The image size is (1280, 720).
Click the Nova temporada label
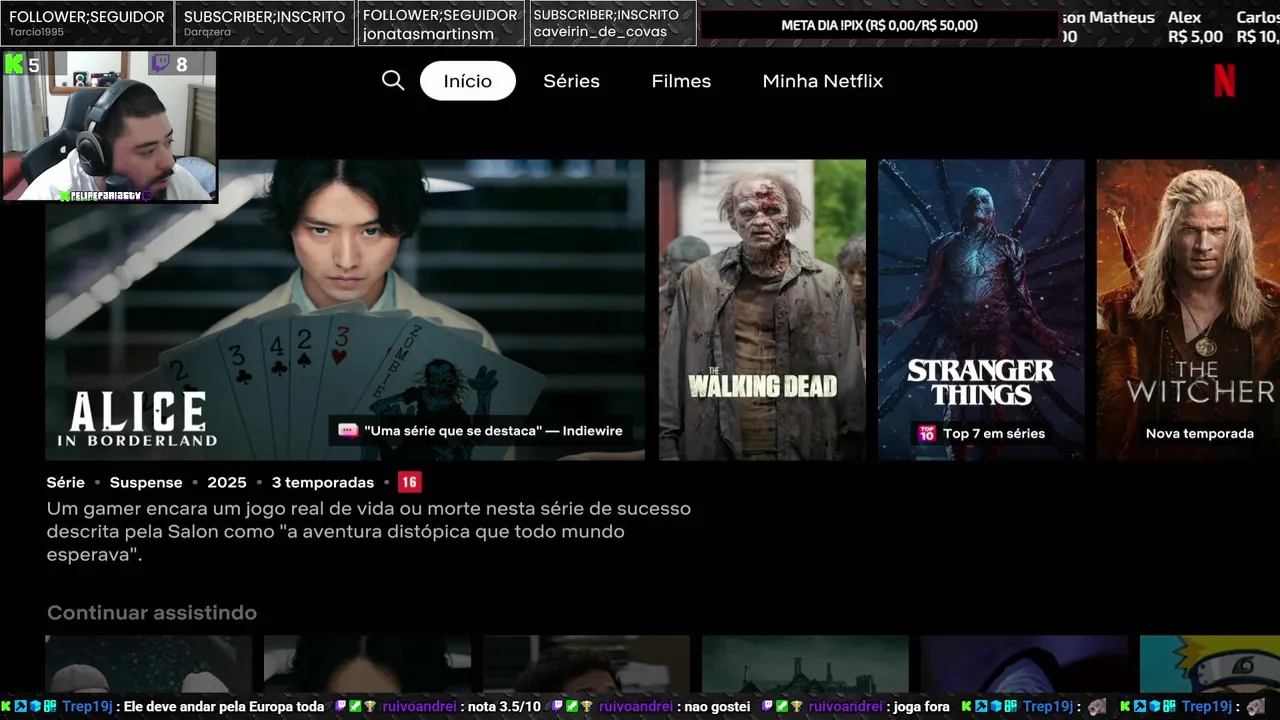1200,433
